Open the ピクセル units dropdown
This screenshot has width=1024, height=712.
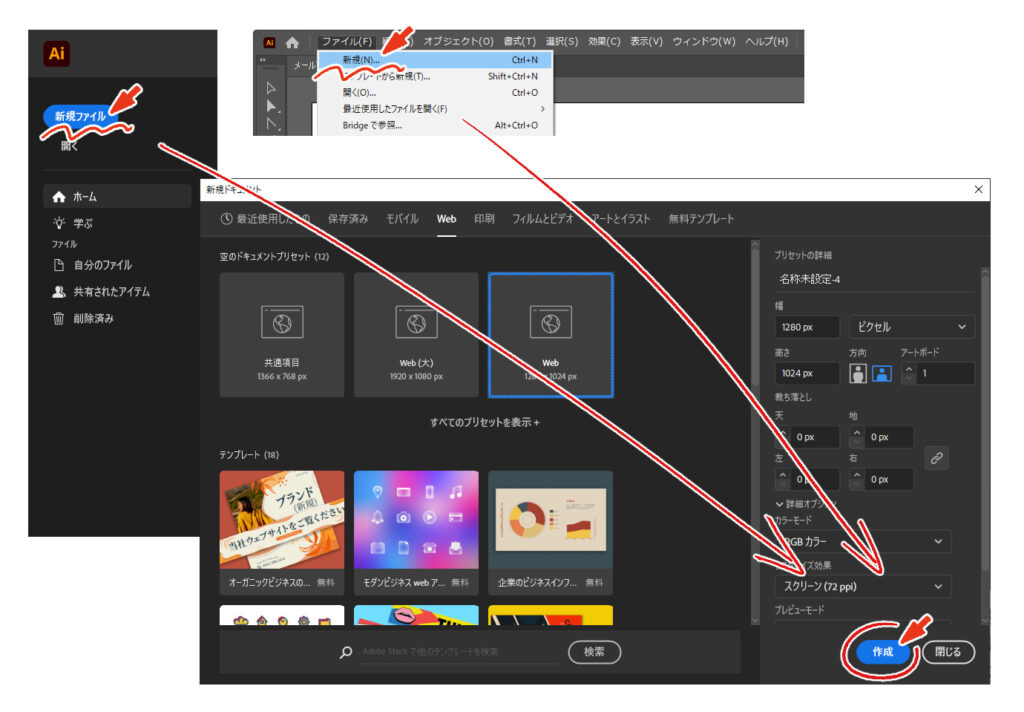(x=912, y=327)
